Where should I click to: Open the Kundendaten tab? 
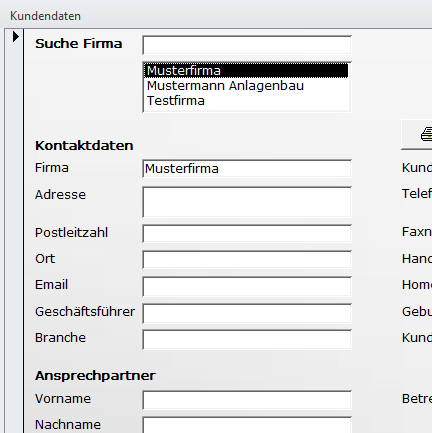(x=45, y=16)
